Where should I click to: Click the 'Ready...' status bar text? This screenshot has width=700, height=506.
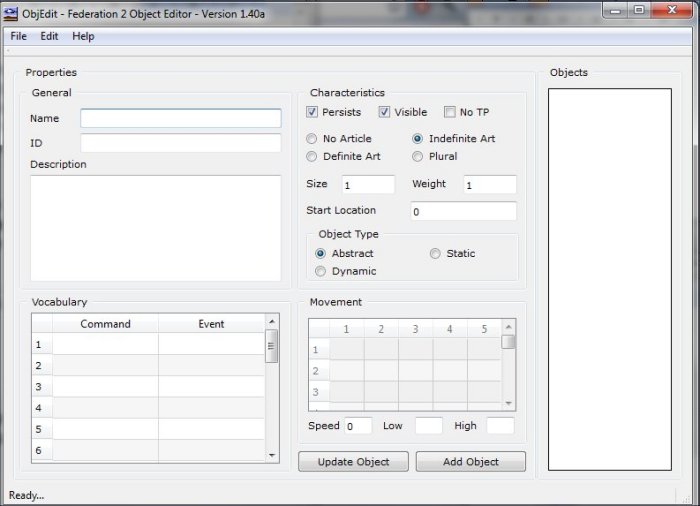pyautogui.click(x=26, y=495)
